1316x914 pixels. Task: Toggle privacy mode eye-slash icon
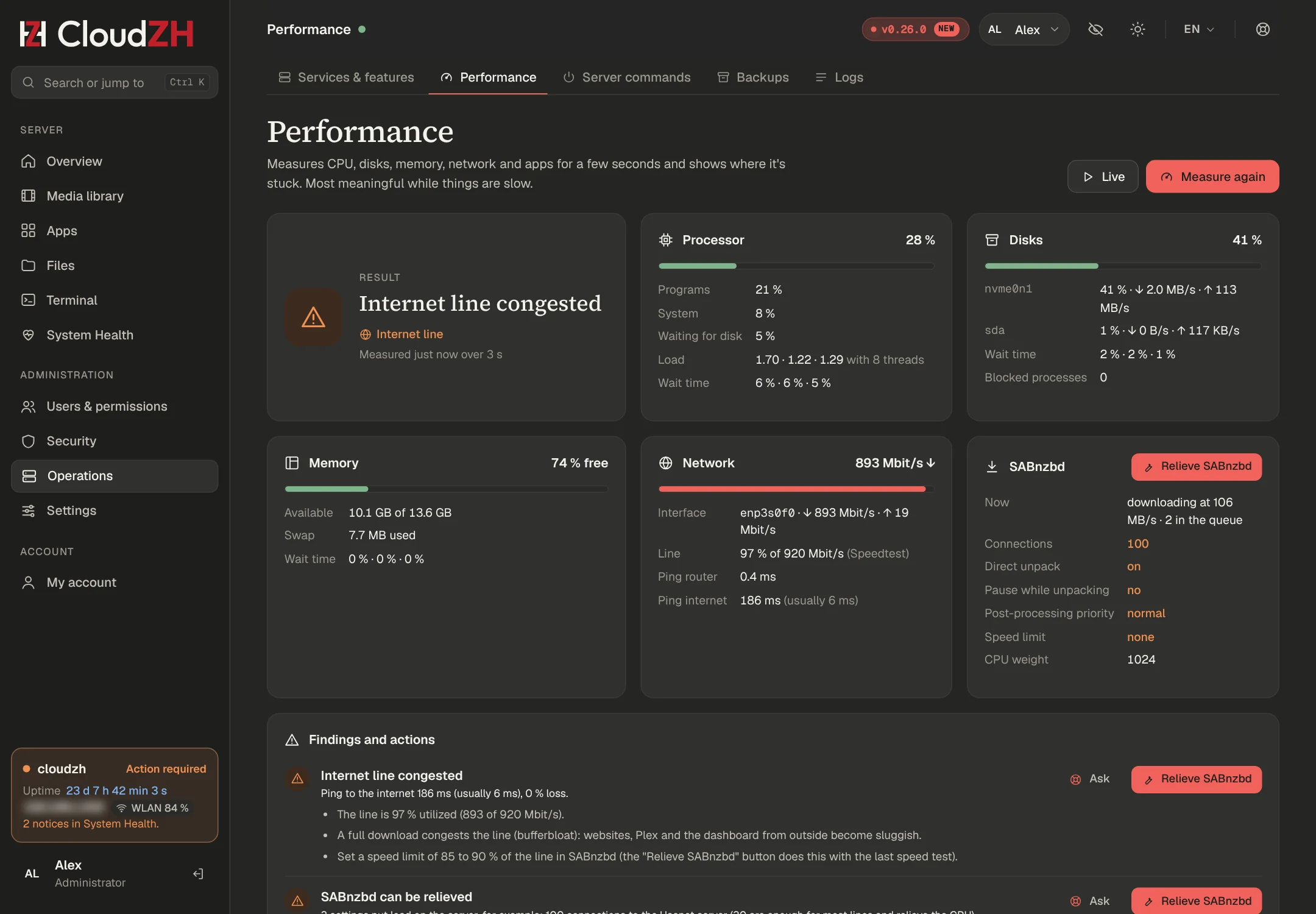pyautogui.click(x=1095, y=29)
